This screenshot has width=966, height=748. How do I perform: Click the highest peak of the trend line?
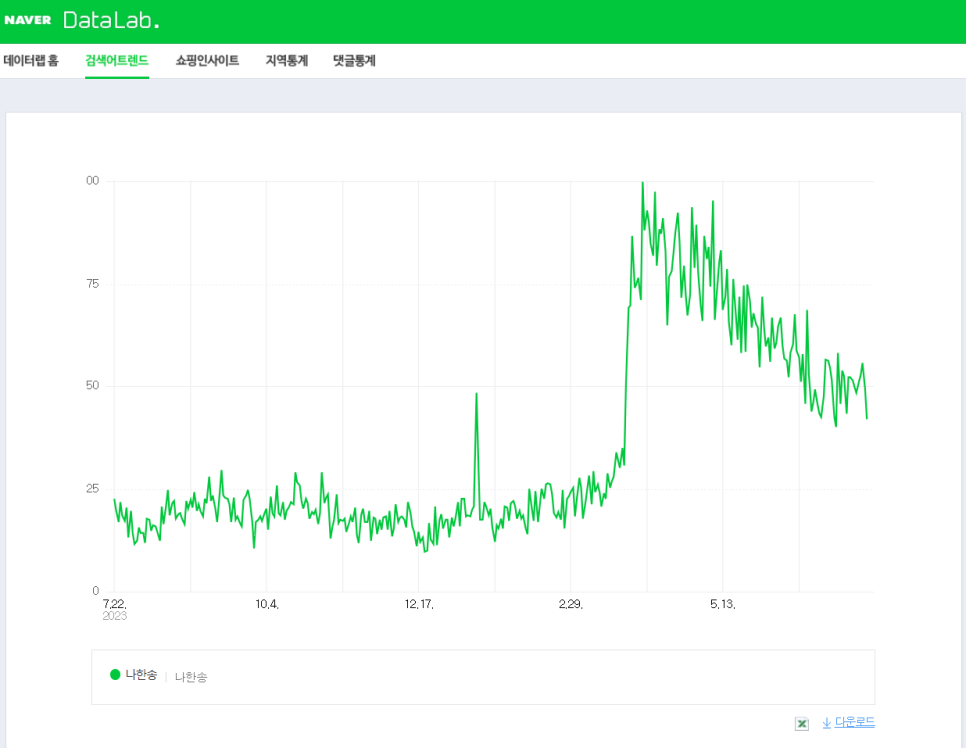click(x=643, y=183)
